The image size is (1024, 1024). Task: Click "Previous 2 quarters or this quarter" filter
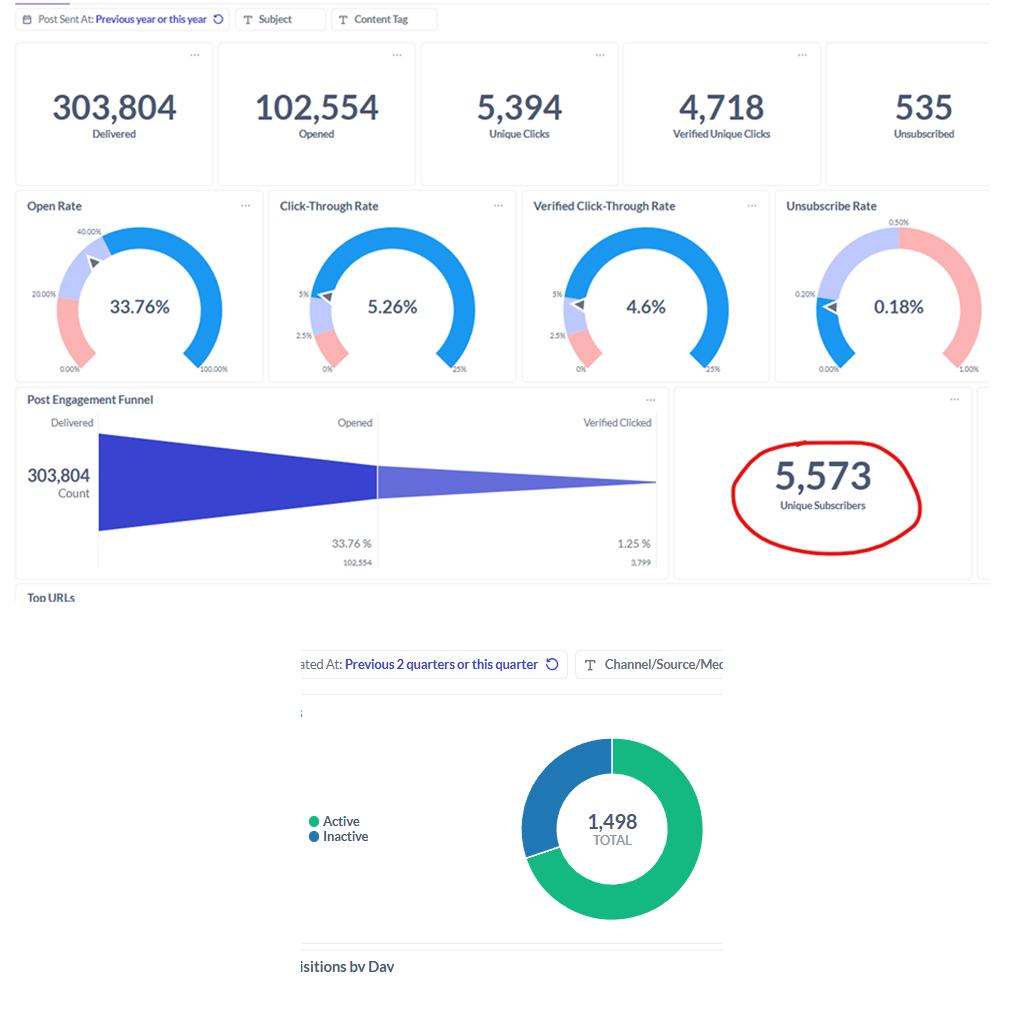point(440,664)
